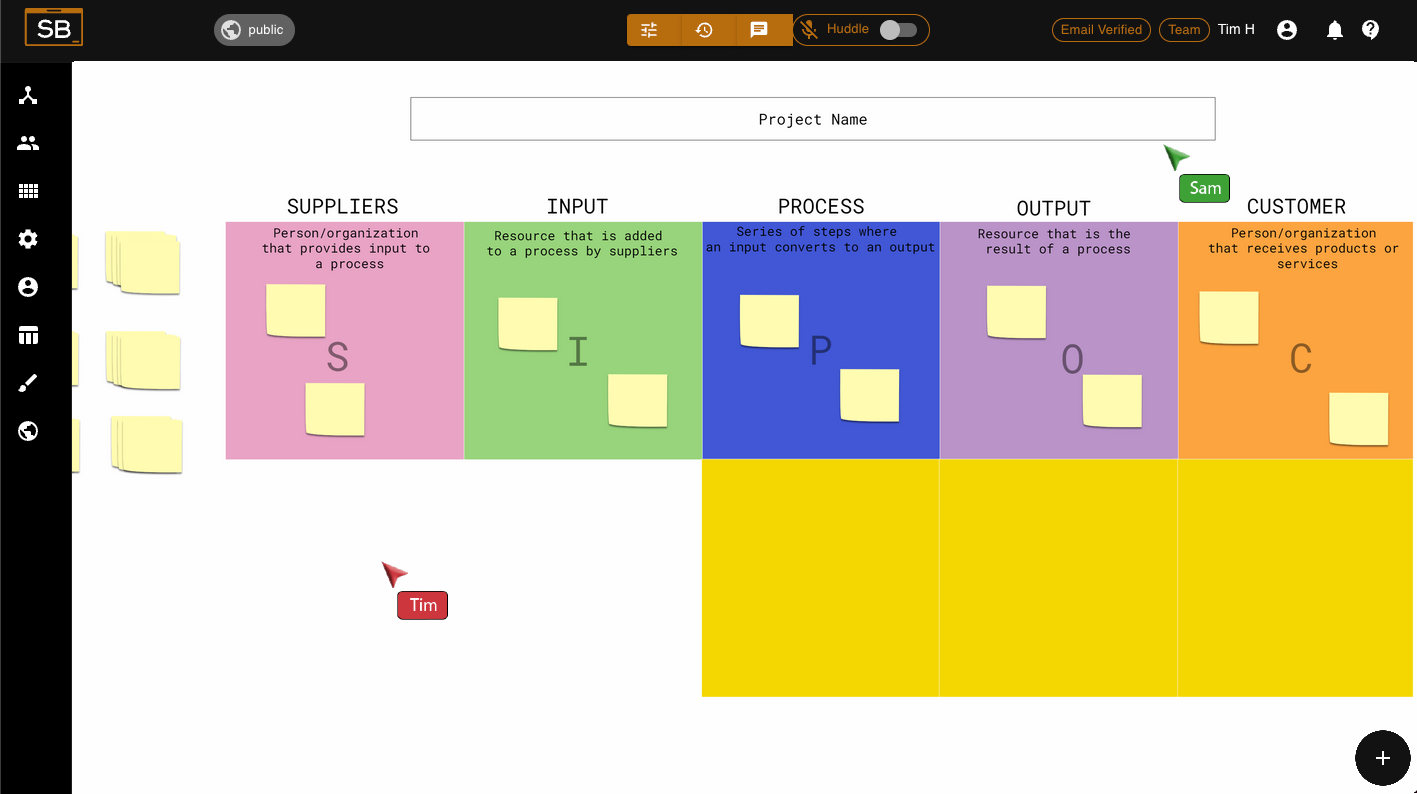The image size is (1417, 794).
Task: Open the notifications bell icon
Action: click(x=1334, y=30)
